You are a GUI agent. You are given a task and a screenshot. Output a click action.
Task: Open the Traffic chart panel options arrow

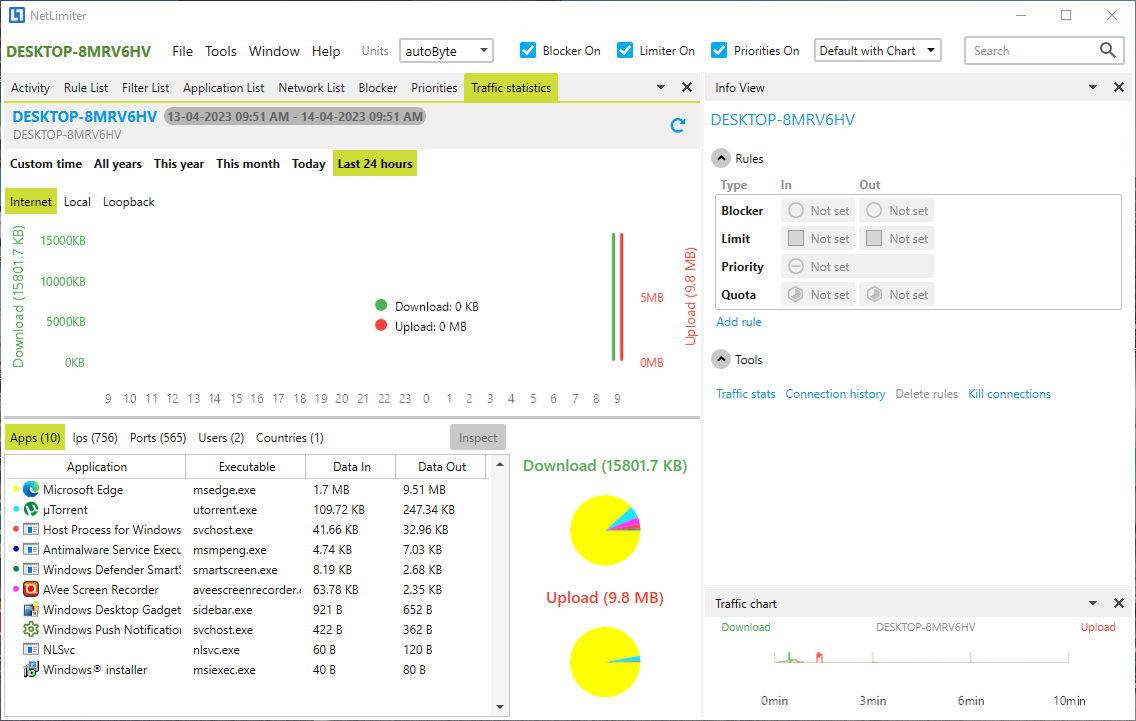point(1093,603)
